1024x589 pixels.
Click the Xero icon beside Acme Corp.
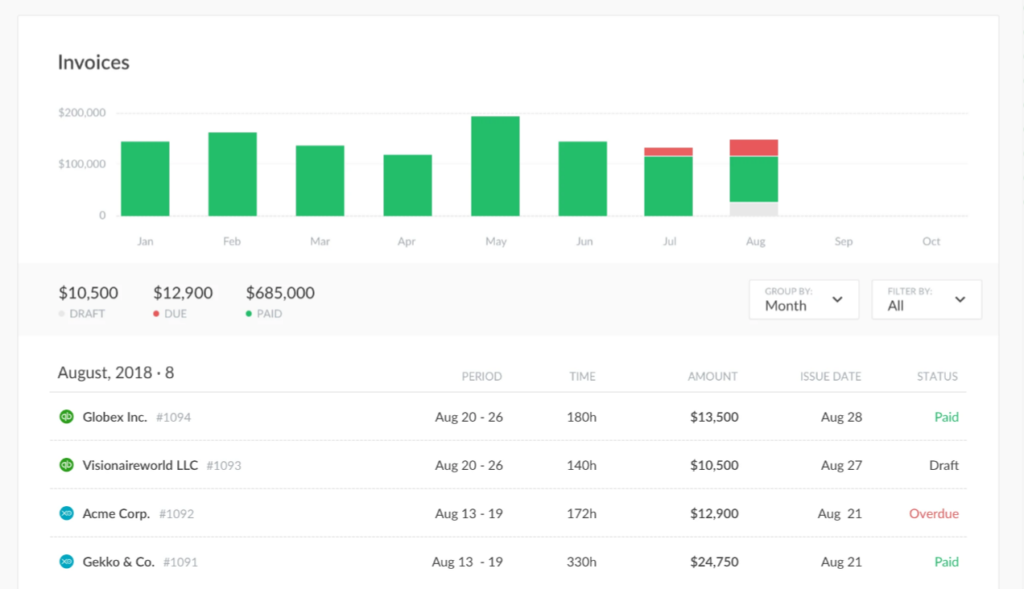(67, 514)
